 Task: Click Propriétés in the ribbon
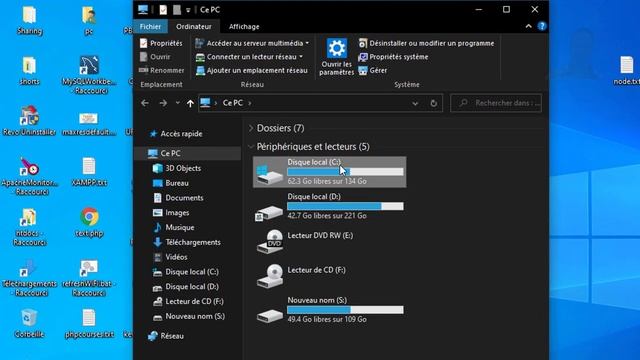pos(161,43)
